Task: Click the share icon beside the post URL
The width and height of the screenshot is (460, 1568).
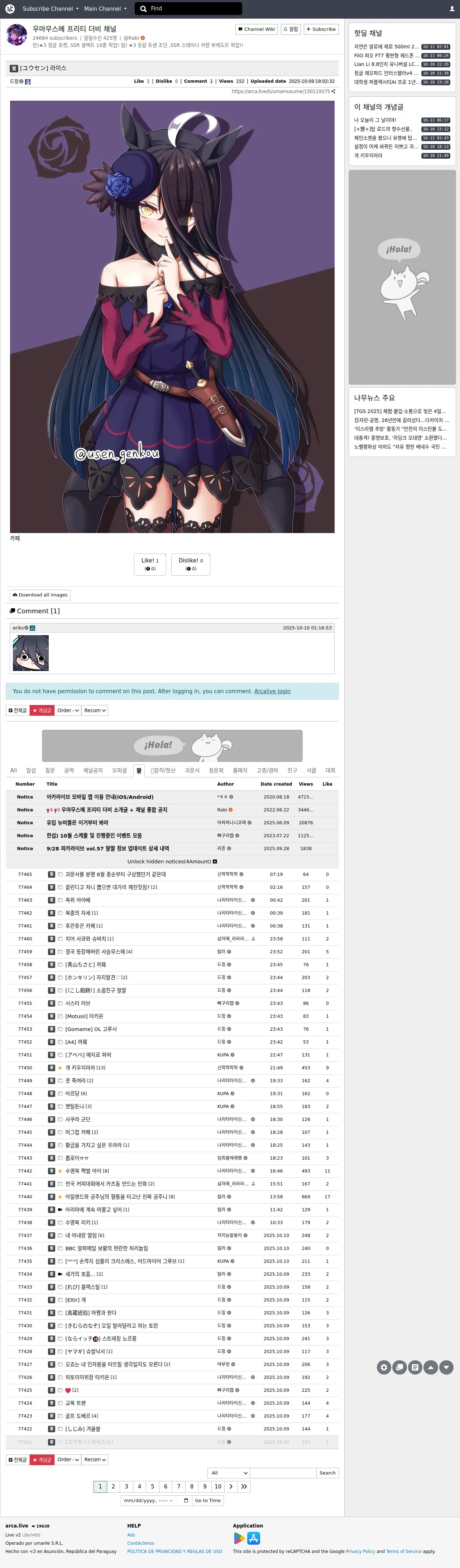Action: (x=334, y=91)
